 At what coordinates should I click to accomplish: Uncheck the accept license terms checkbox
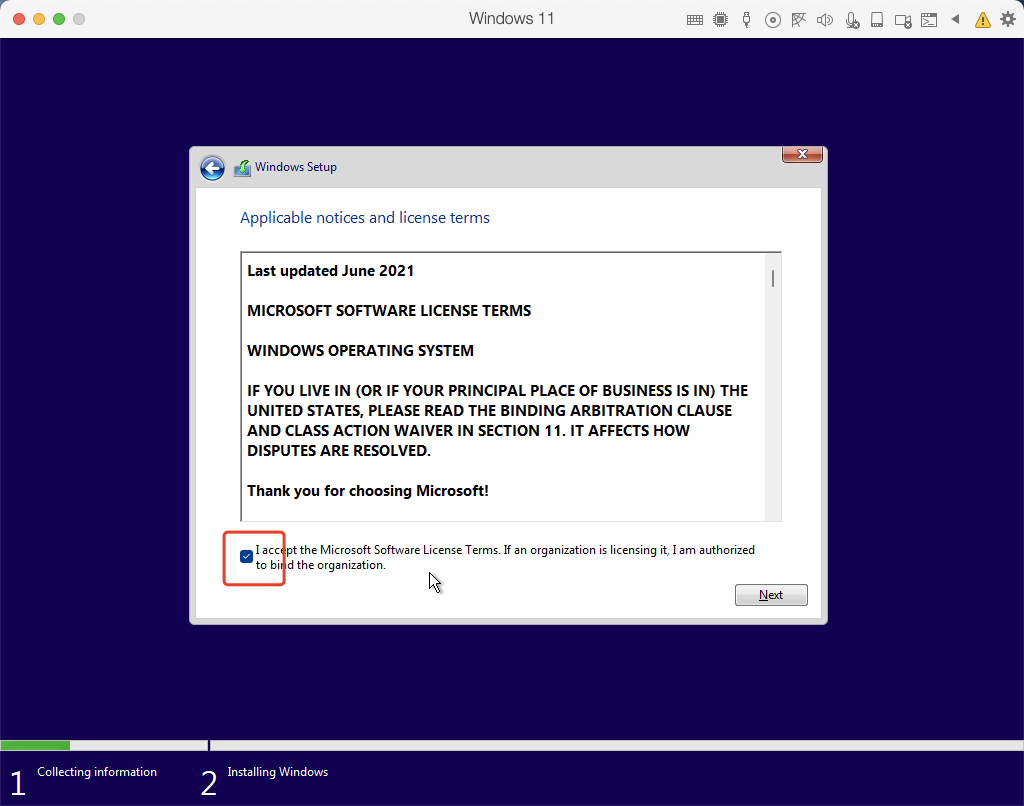(246, 556)
